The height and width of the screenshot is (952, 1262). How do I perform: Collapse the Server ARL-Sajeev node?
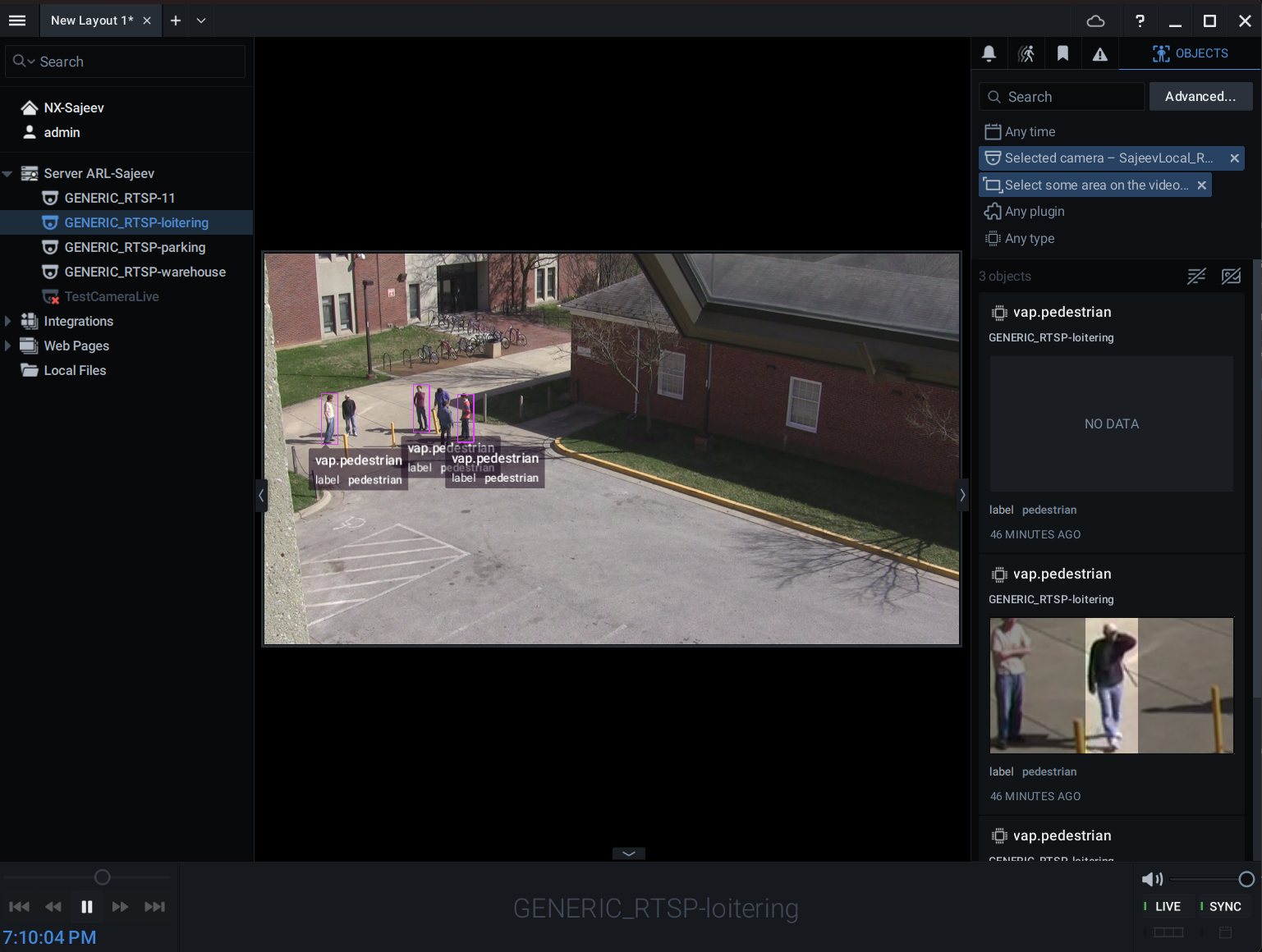(x=7, y=174)
